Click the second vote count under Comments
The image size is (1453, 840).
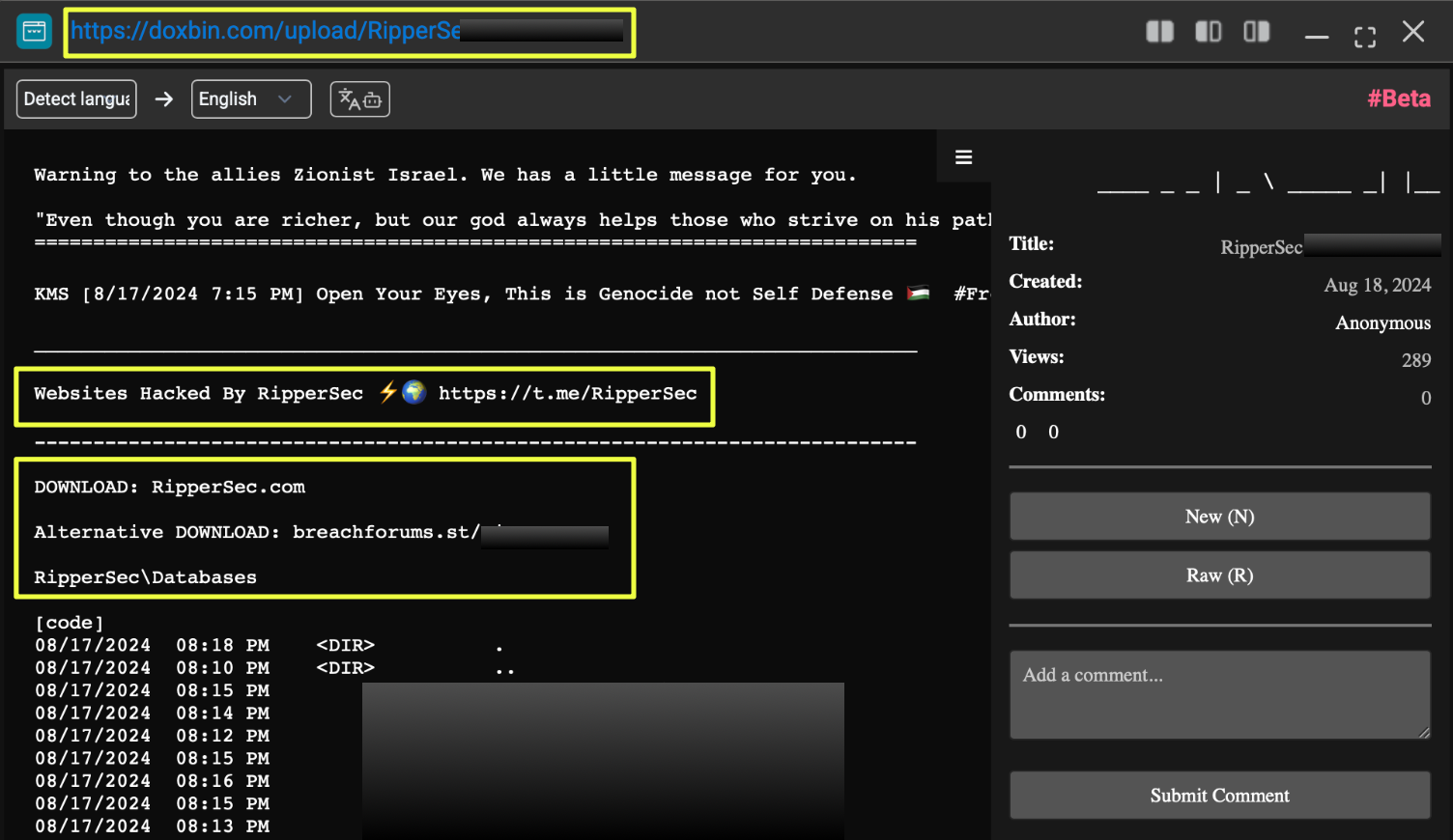[x=1053, y=433]
